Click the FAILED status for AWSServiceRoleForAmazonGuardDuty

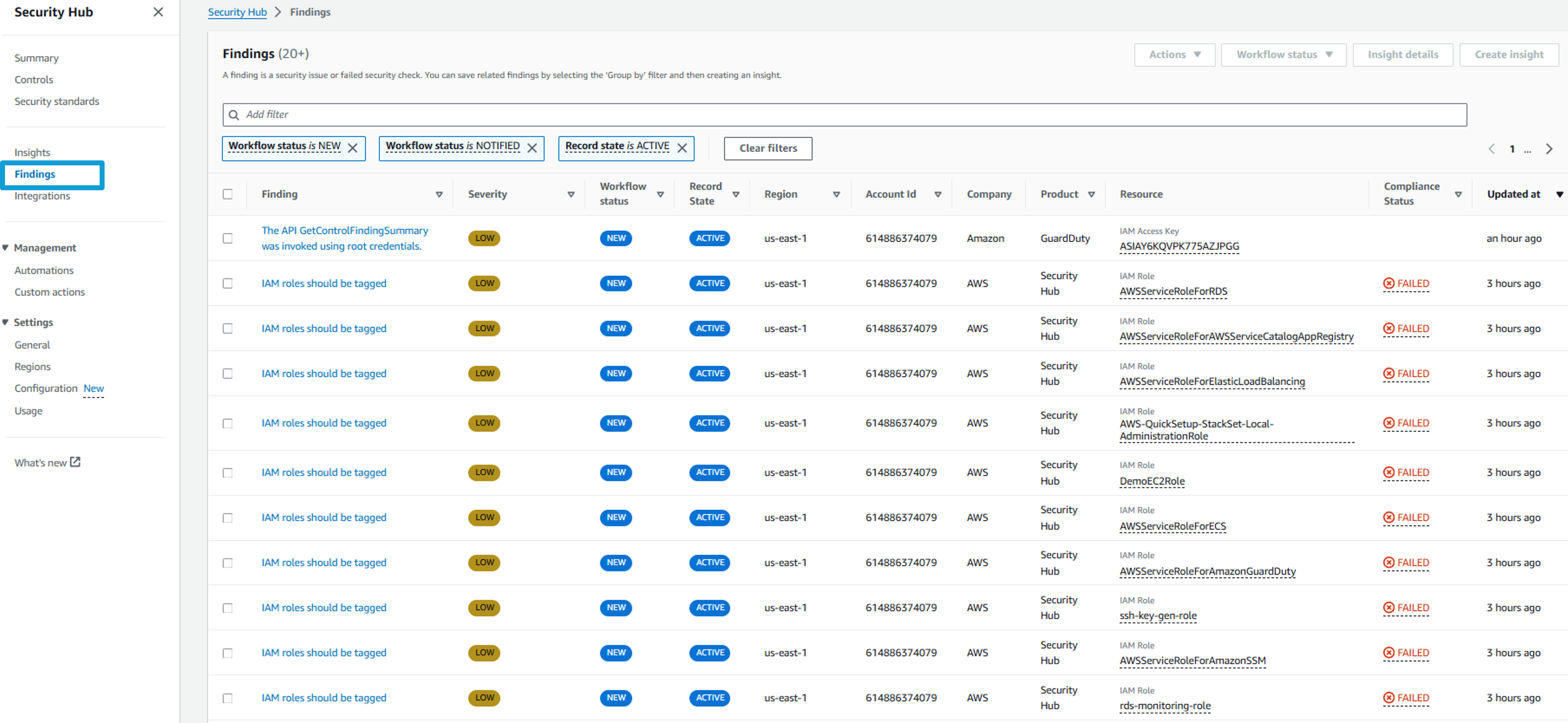pos(1406,562)
